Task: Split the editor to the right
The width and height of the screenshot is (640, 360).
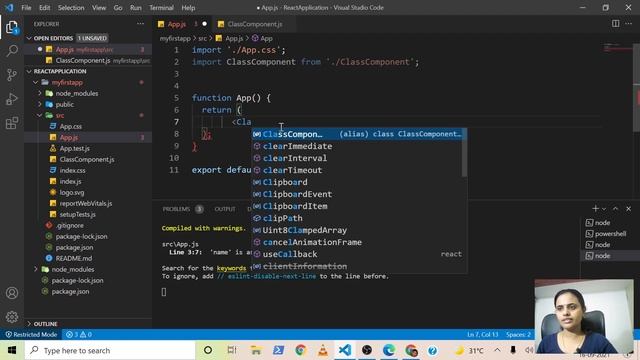Action: point(616,24)
